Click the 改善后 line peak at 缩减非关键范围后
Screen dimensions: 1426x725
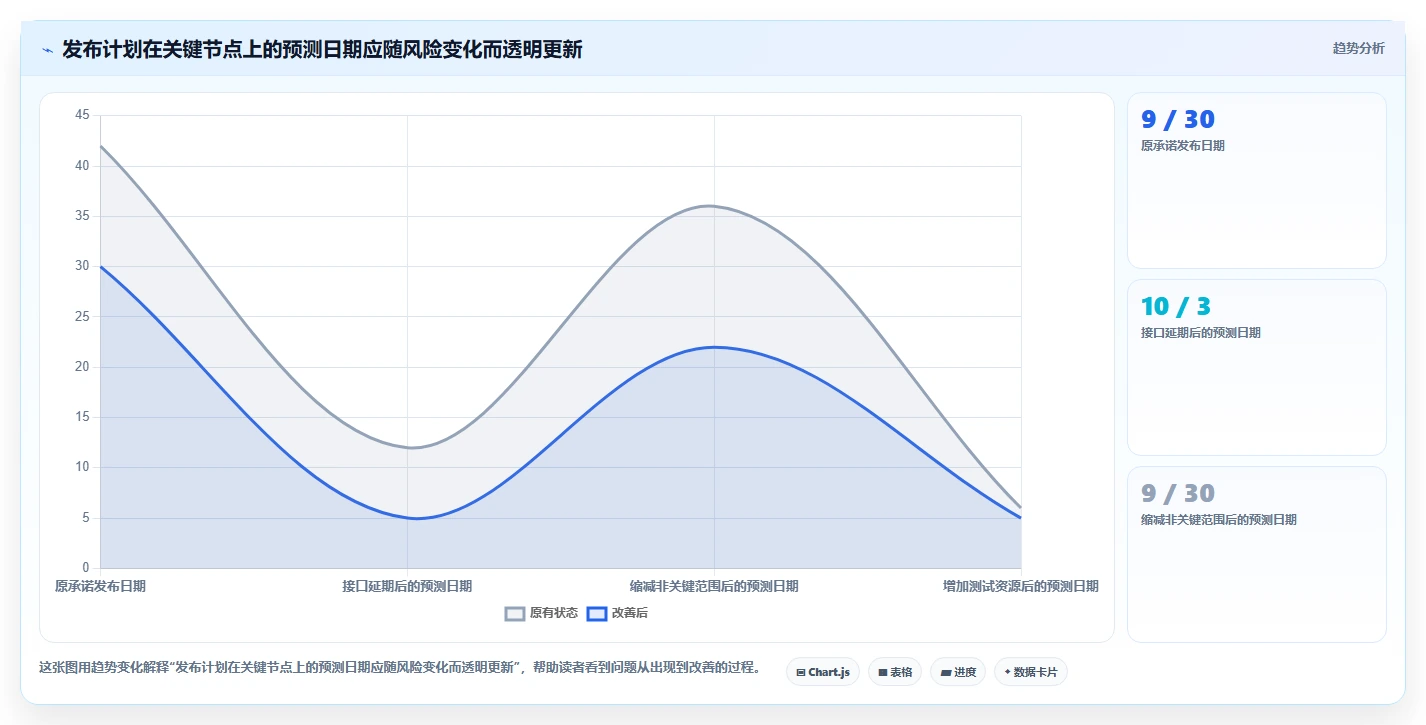tap(714, 347)
